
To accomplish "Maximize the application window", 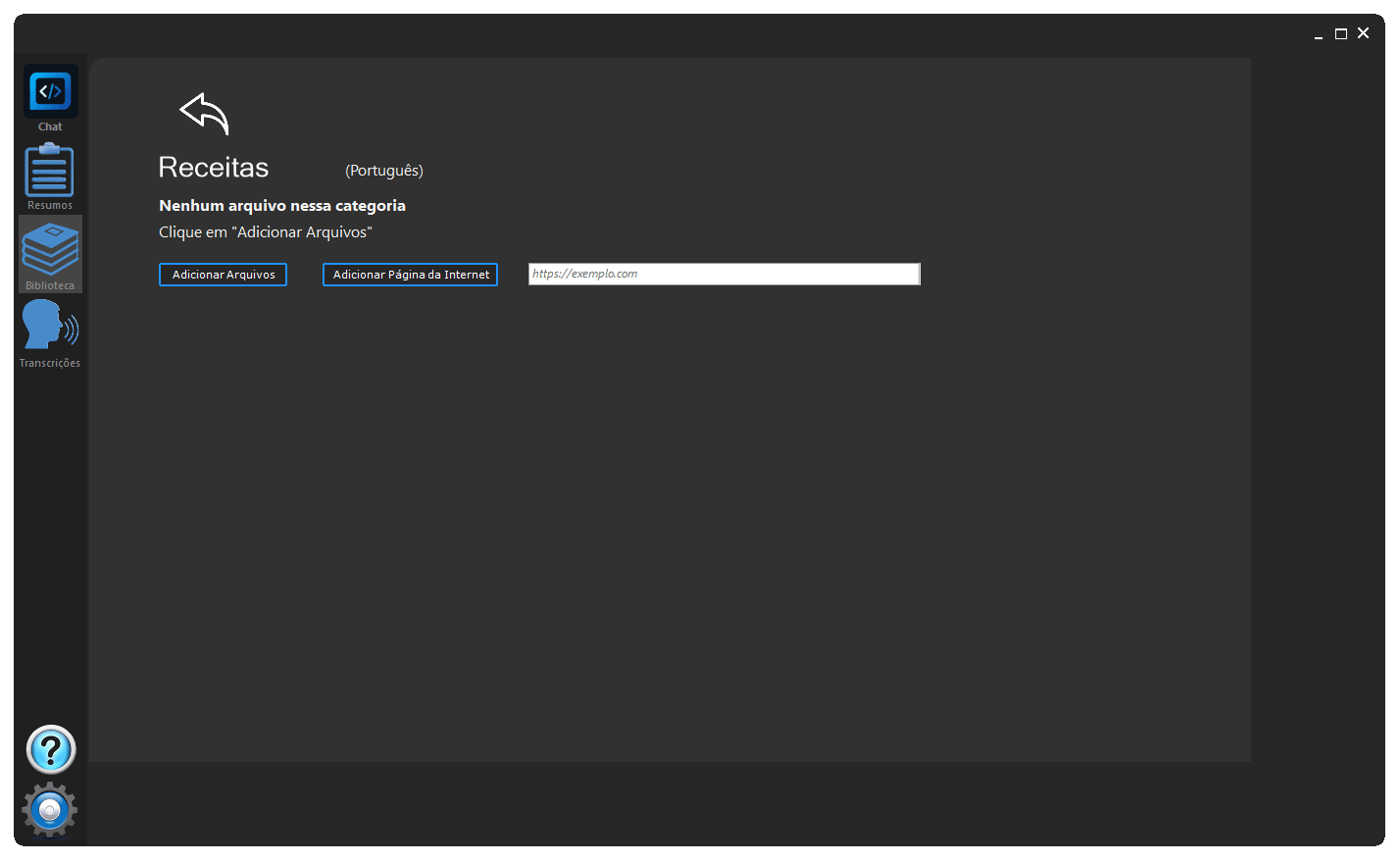I will pyautogui.click(x=1341, y=33).
